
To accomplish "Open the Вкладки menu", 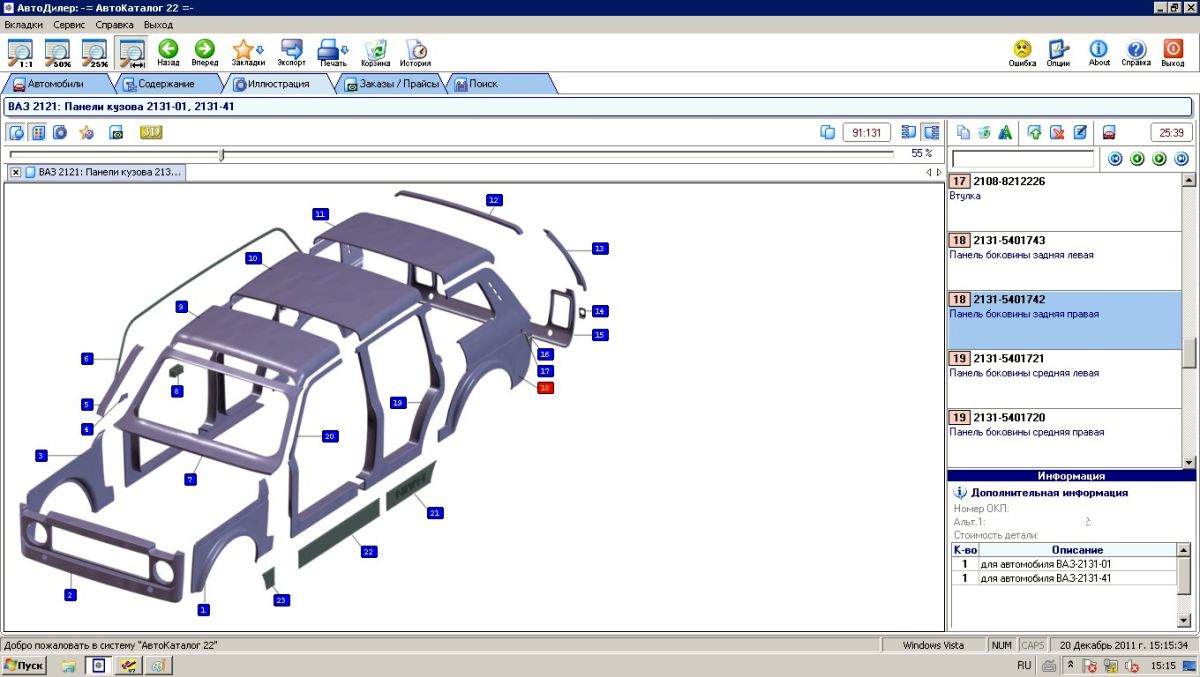I will (25, 24).
